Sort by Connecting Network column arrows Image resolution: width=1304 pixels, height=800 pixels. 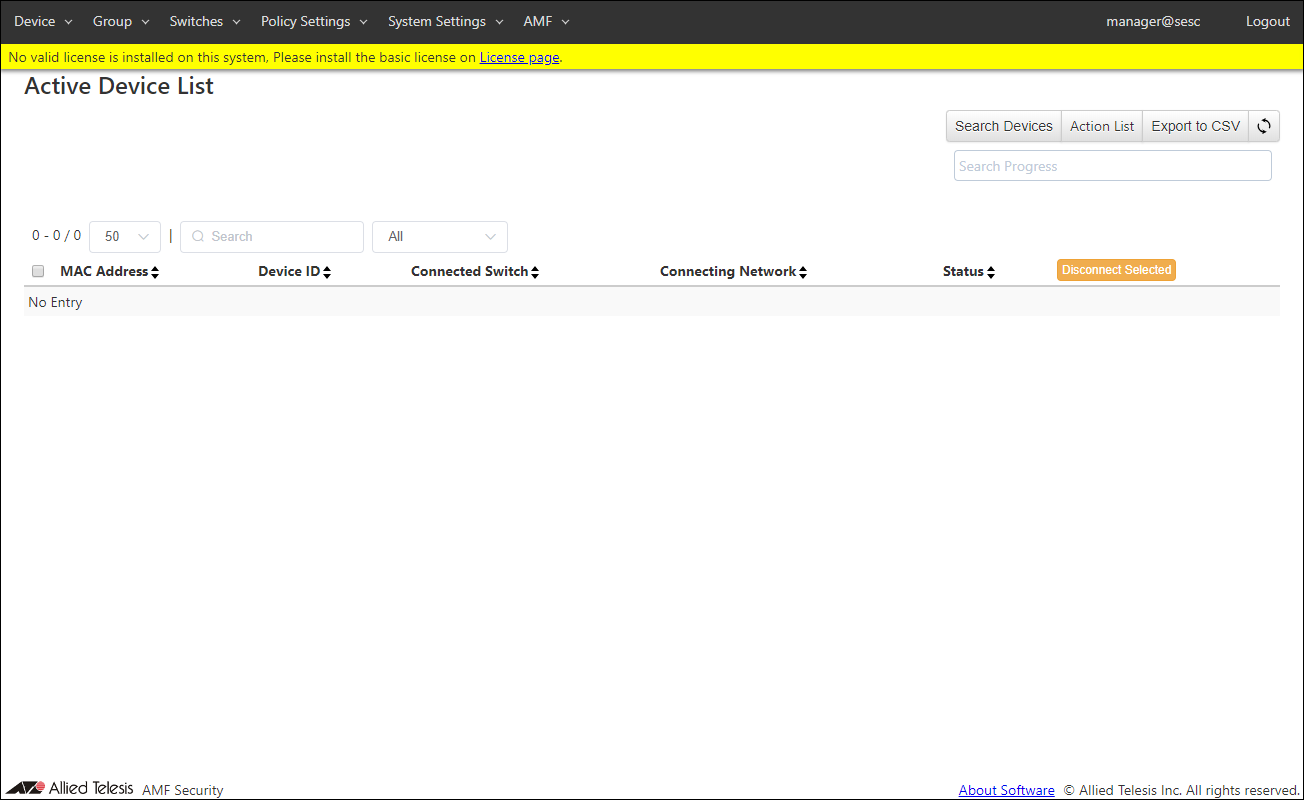803,272
